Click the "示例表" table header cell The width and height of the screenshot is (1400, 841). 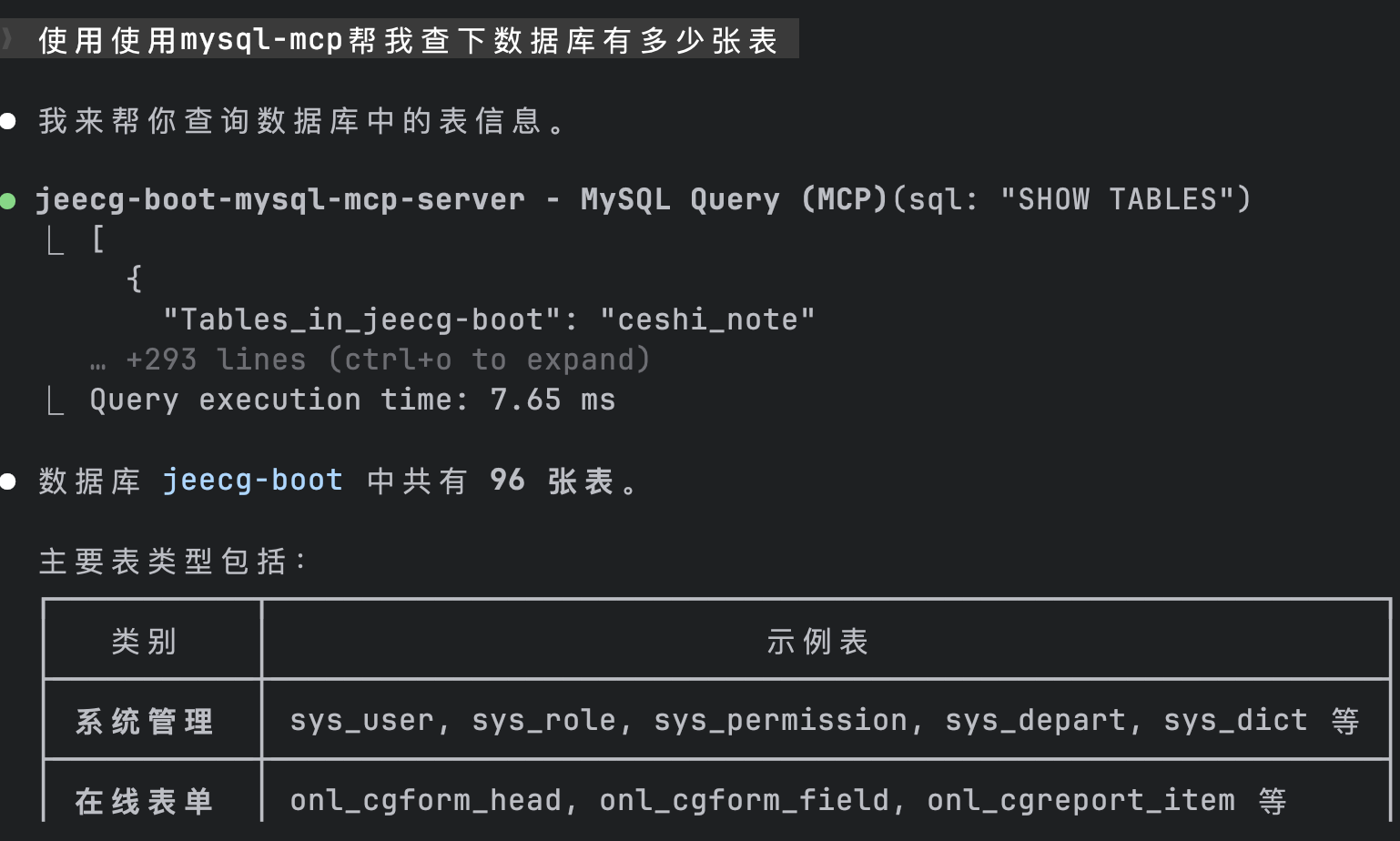(x=817, y=642)
